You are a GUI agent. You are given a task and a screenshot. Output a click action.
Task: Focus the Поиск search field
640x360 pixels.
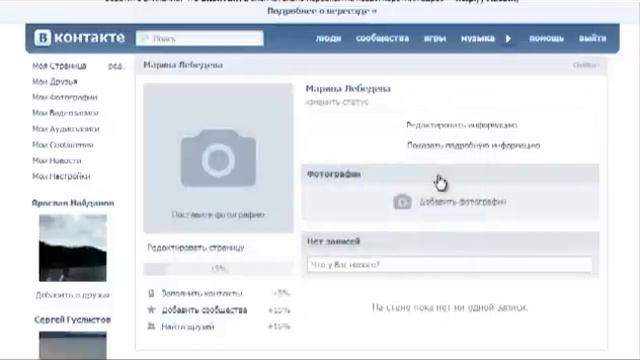pyautogui.click(x=200, y=39)
